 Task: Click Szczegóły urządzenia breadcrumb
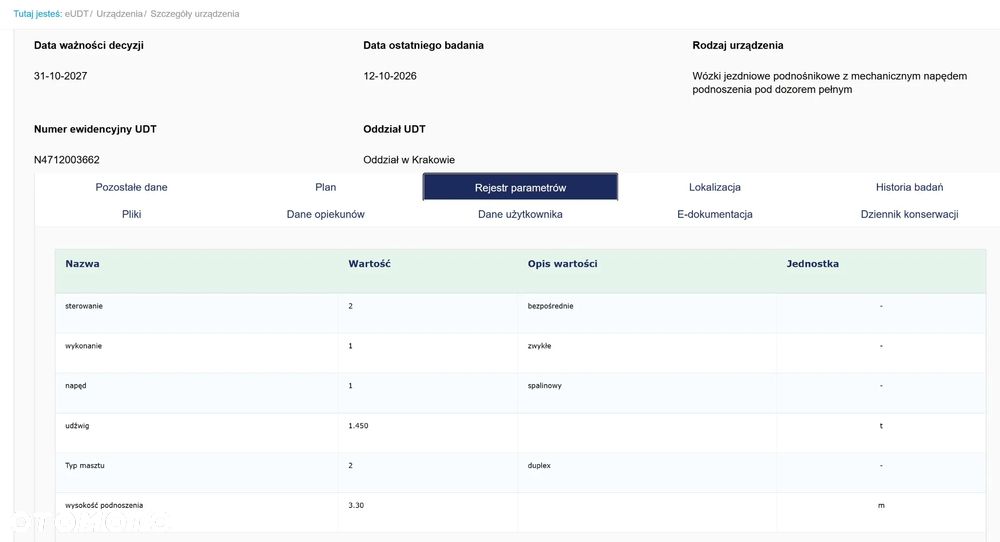coord(195,13)
